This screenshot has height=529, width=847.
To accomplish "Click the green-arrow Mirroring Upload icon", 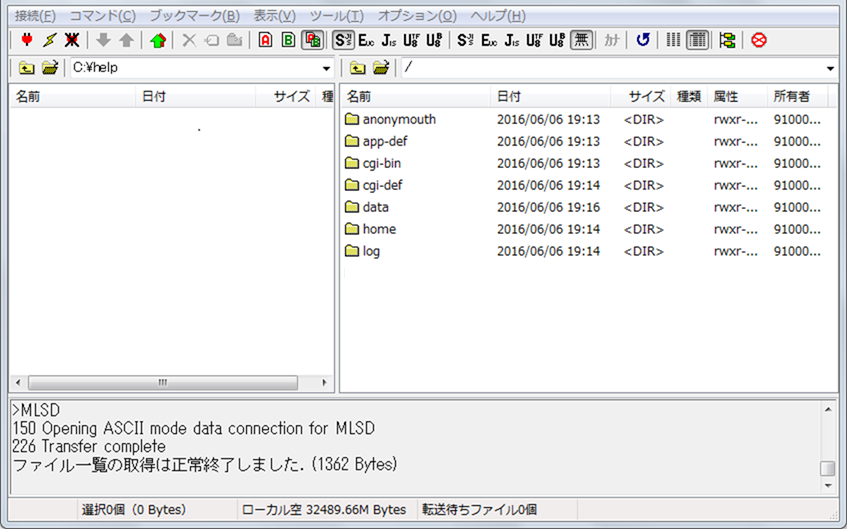I will tap(158, 40).
